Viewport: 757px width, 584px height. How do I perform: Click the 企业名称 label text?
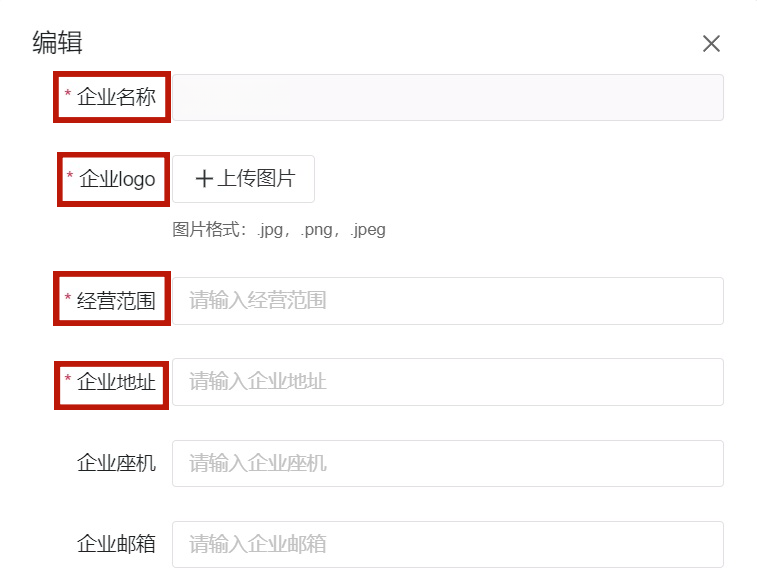[x=116, y=97]
